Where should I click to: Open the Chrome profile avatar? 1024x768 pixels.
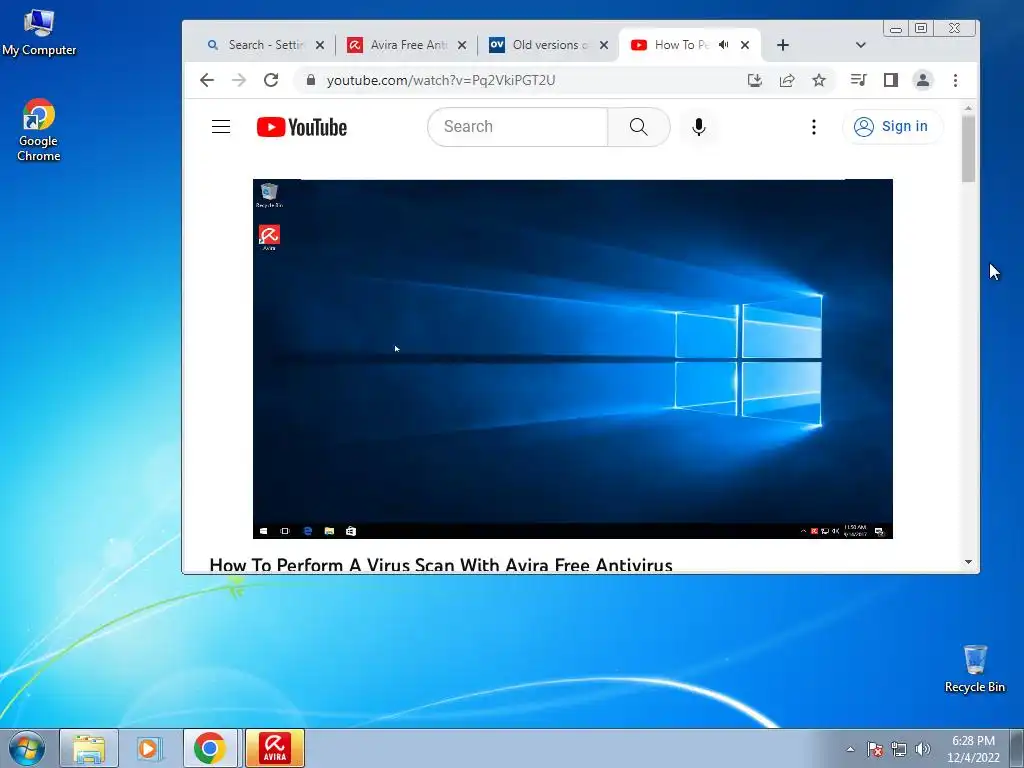pos(923,80)
